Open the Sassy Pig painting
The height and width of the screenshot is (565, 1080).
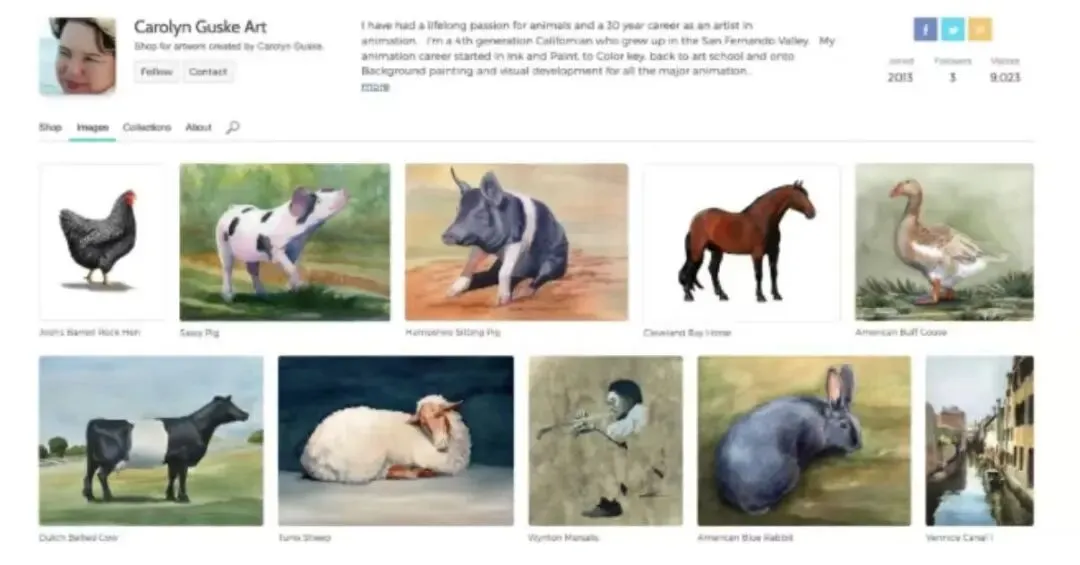[284, 242]
